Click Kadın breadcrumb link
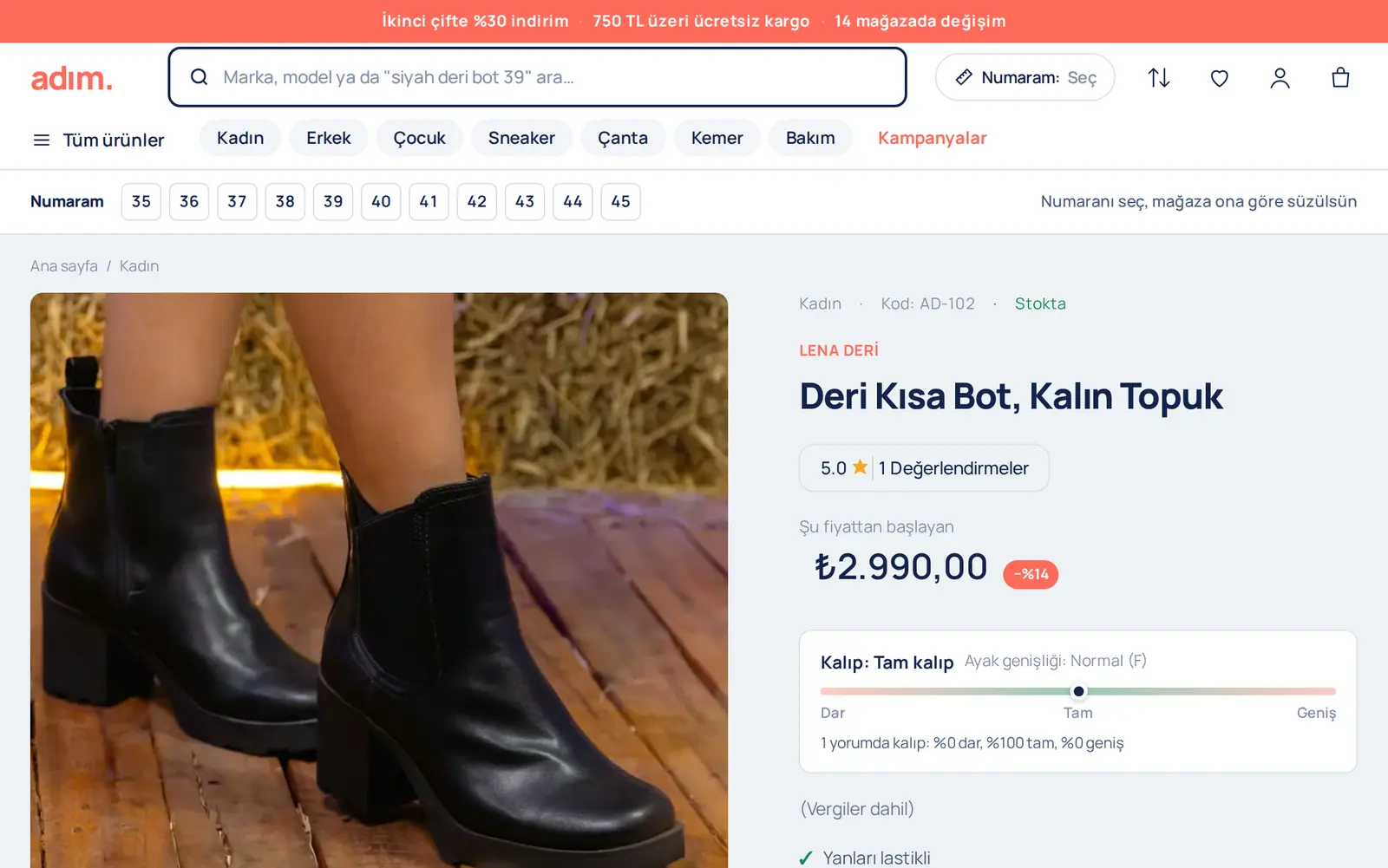1388x868 pixels. [139, 266]
